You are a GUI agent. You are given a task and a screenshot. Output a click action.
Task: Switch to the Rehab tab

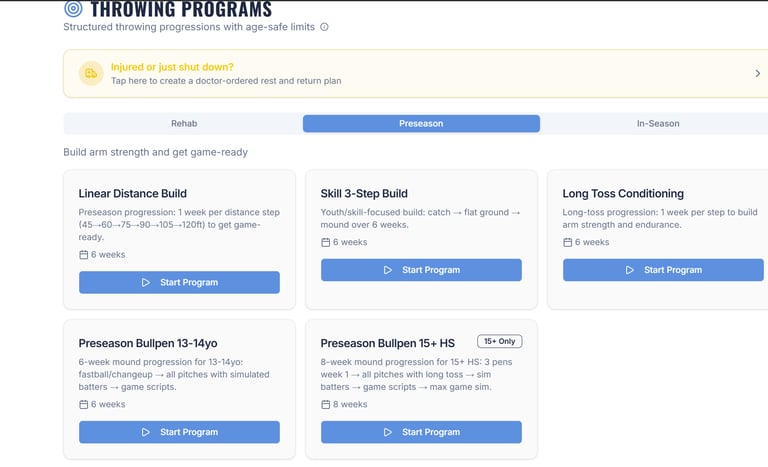184,123
